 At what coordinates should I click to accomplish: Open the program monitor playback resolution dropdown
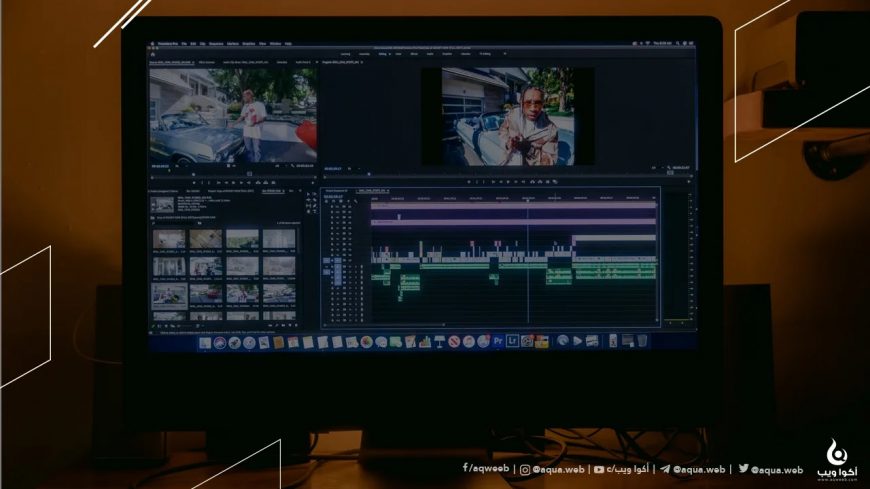(x=655, y=168)
